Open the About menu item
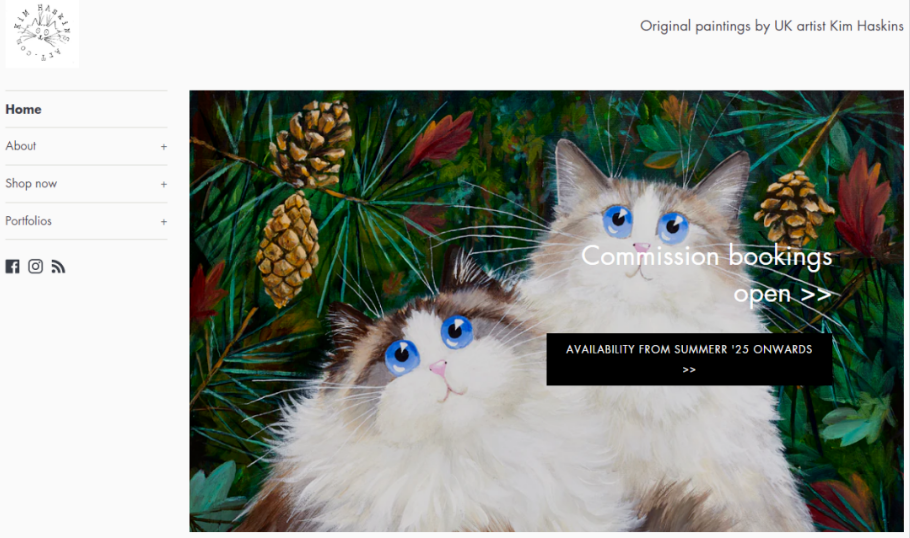910x538 pixels. click(x=20, y=146)
